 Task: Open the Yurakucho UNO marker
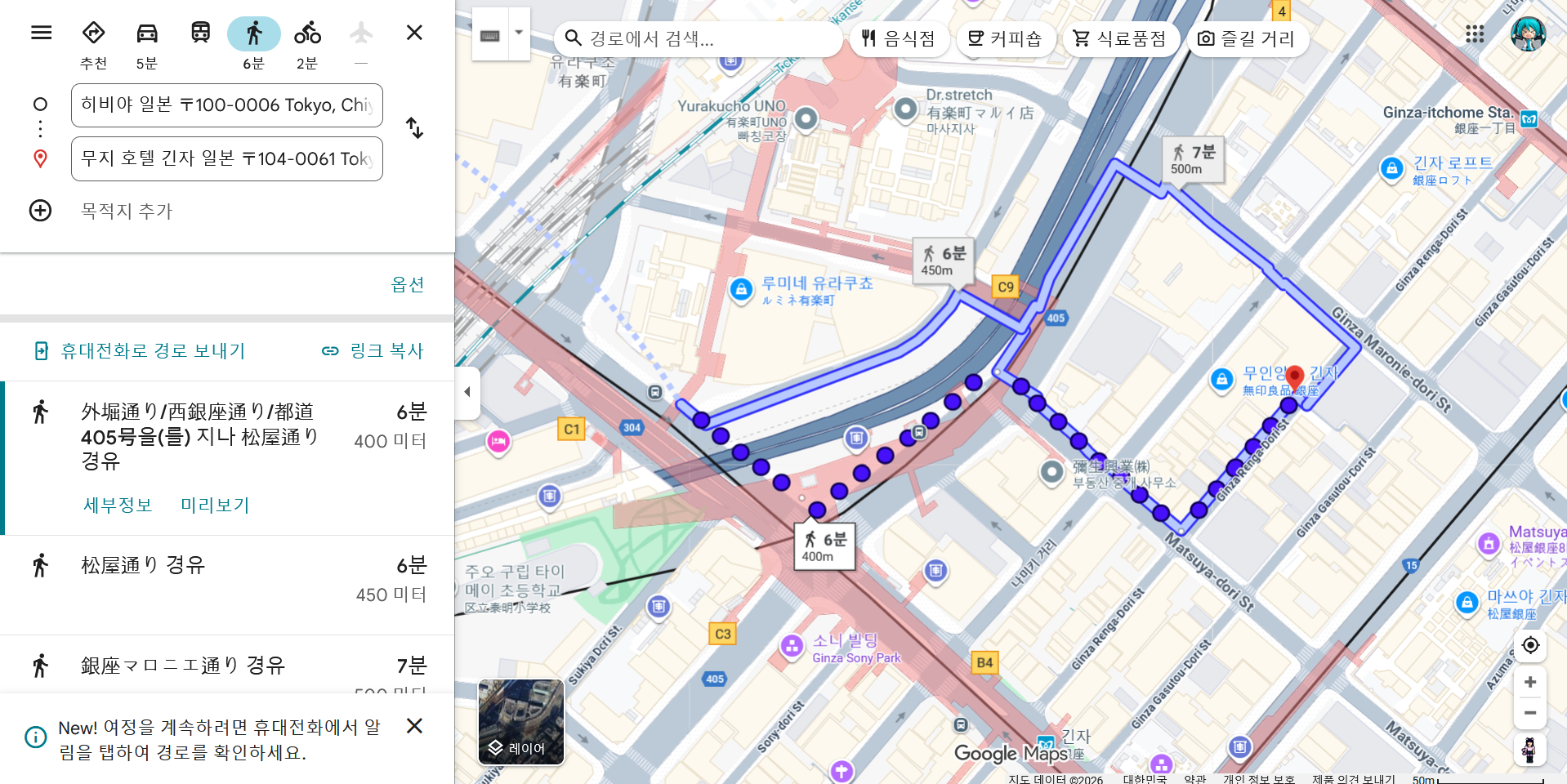tap(806, 118)
